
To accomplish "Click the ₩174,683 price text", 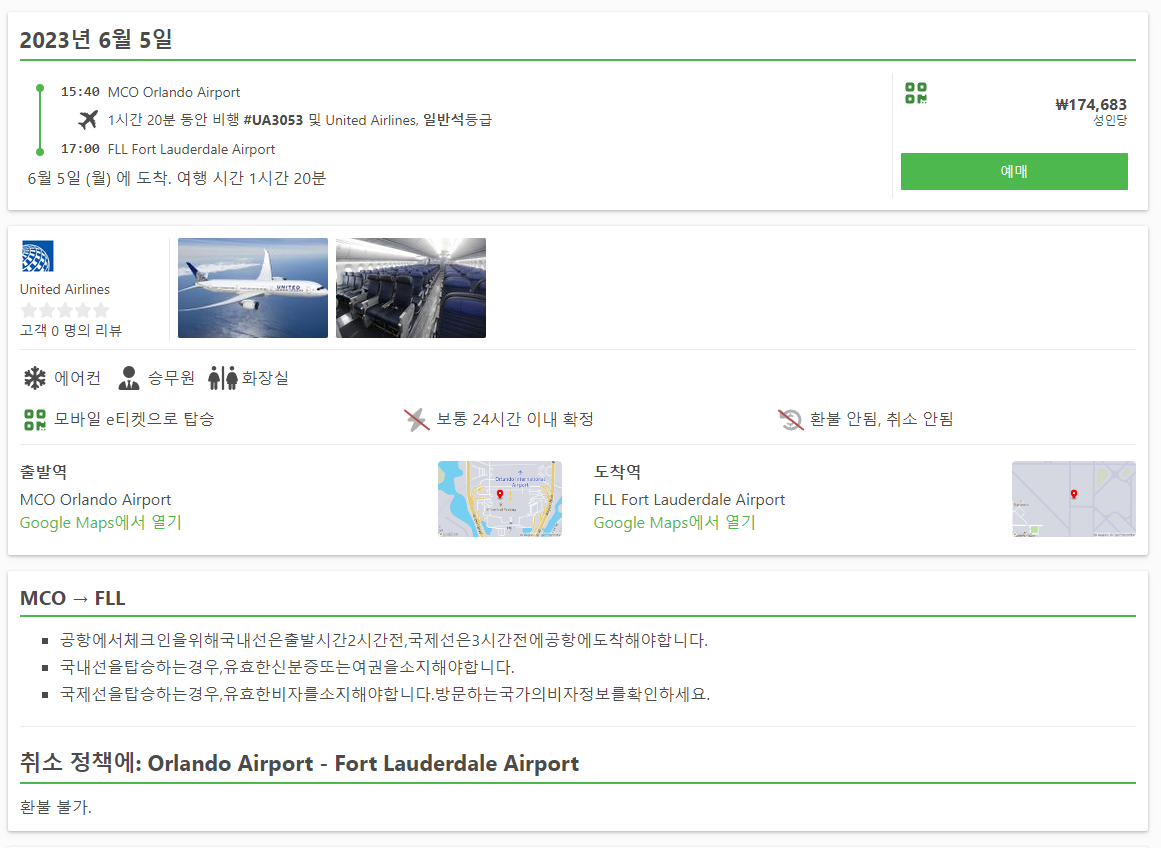I will [1091, 104].
